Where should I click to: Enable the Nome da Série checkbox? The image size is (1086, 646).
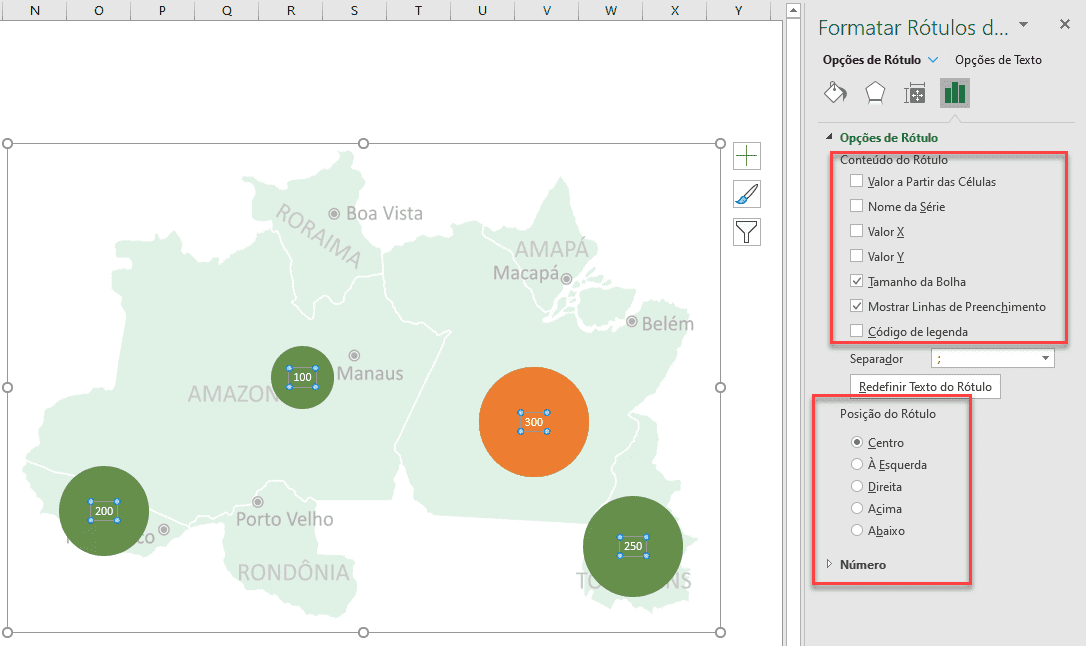pyautogui.click(x=856, y=206)
